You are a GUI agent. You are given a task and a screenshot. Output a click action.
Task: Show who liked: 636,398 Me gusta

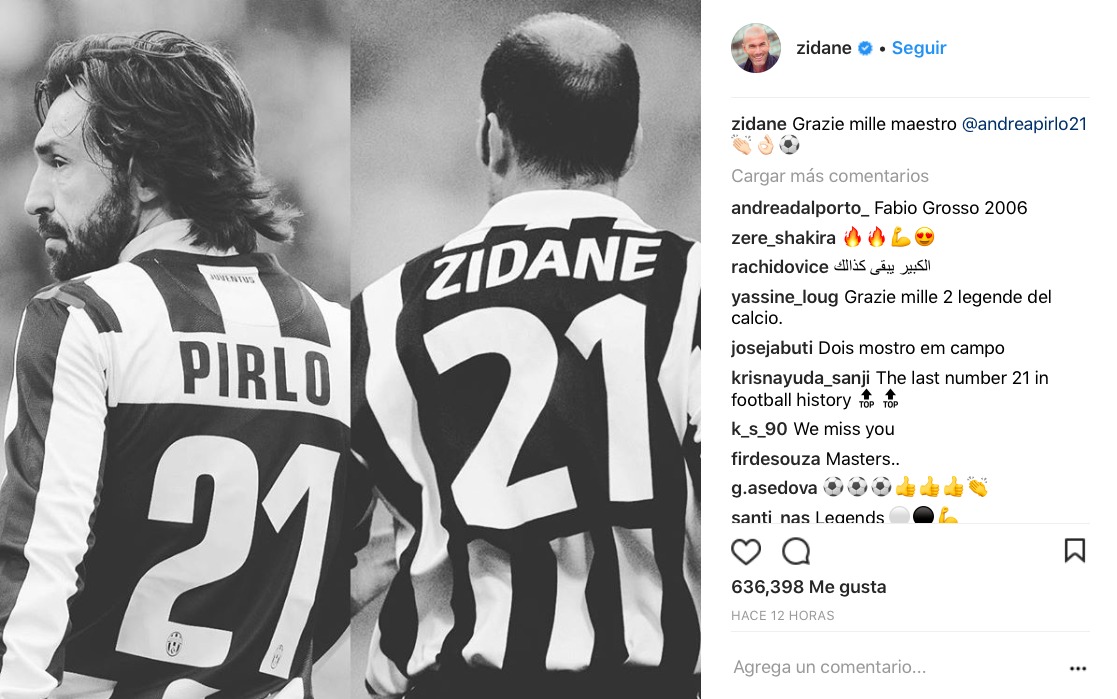tap(809, 587)
